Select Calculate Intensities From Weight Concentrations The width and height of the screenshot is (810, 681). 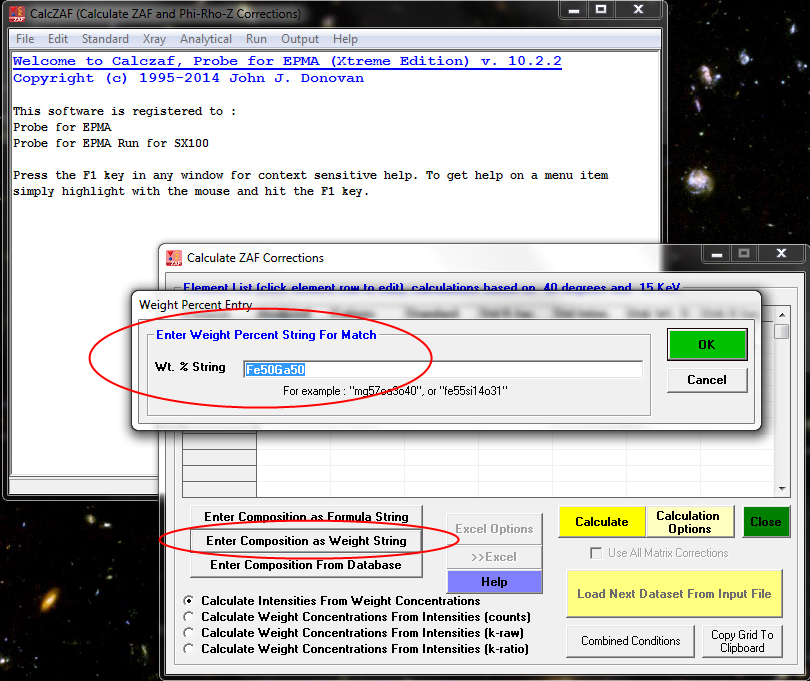(189, 601)
